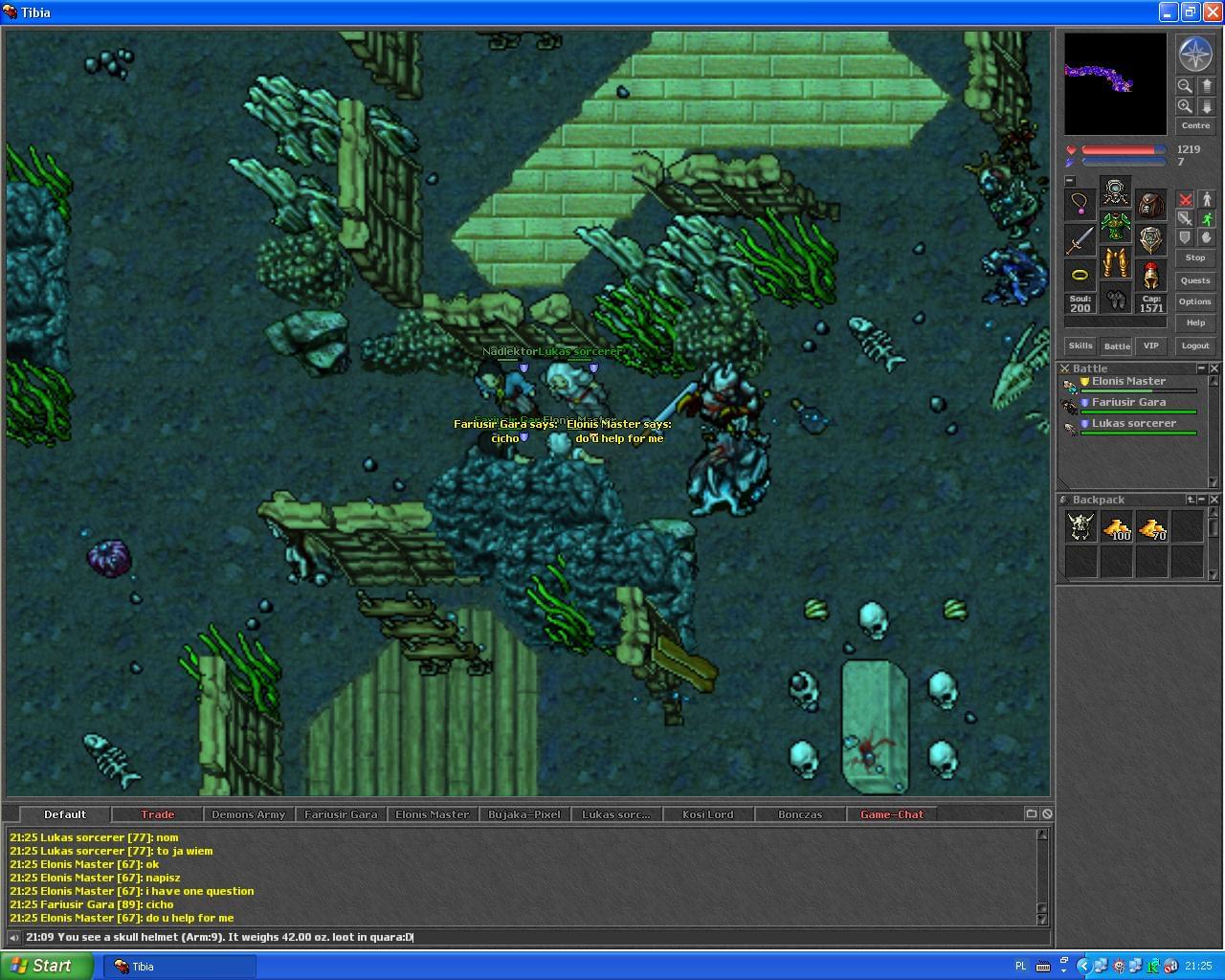Toggle the Skills window
Image resolution: width=1225 pixels, height=980 pixels.
(1080, 345)
